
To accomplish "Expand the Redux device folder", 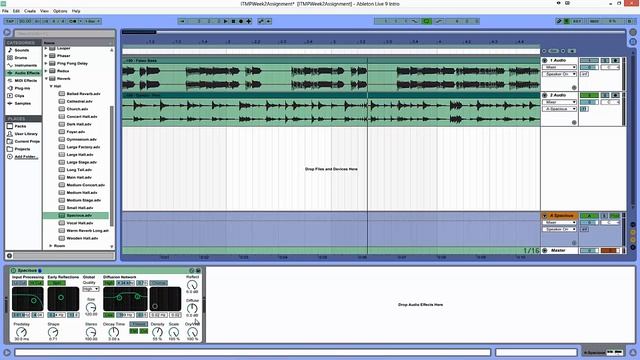I will click(x=46, y=71).
